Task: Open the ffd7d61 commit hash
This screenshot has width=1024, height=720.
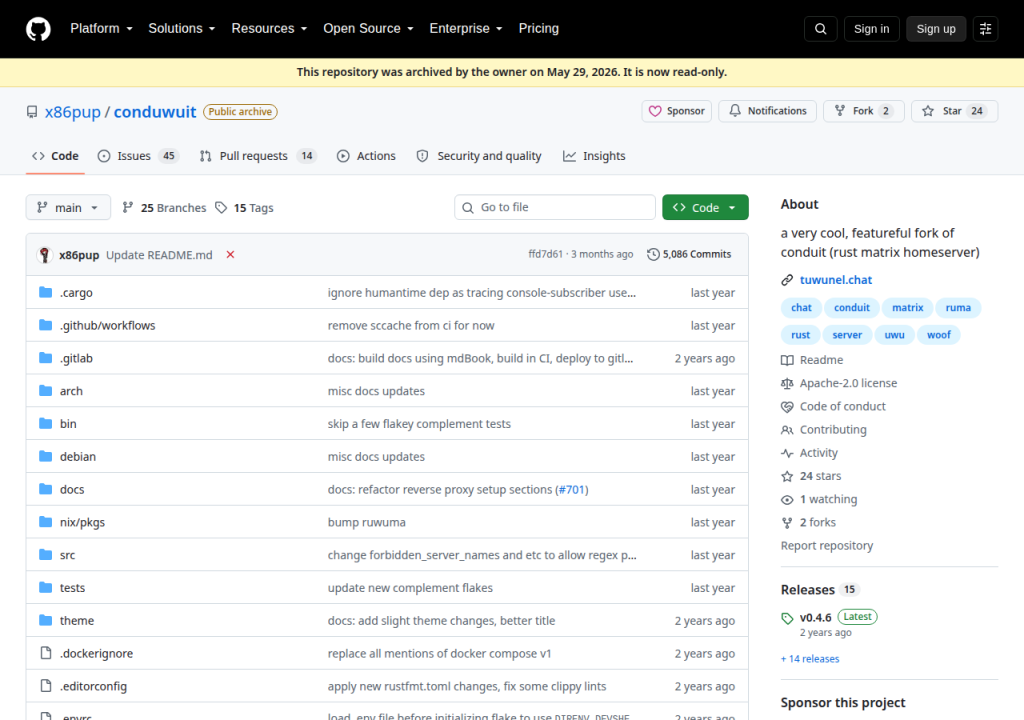Action: click(545, 254)
